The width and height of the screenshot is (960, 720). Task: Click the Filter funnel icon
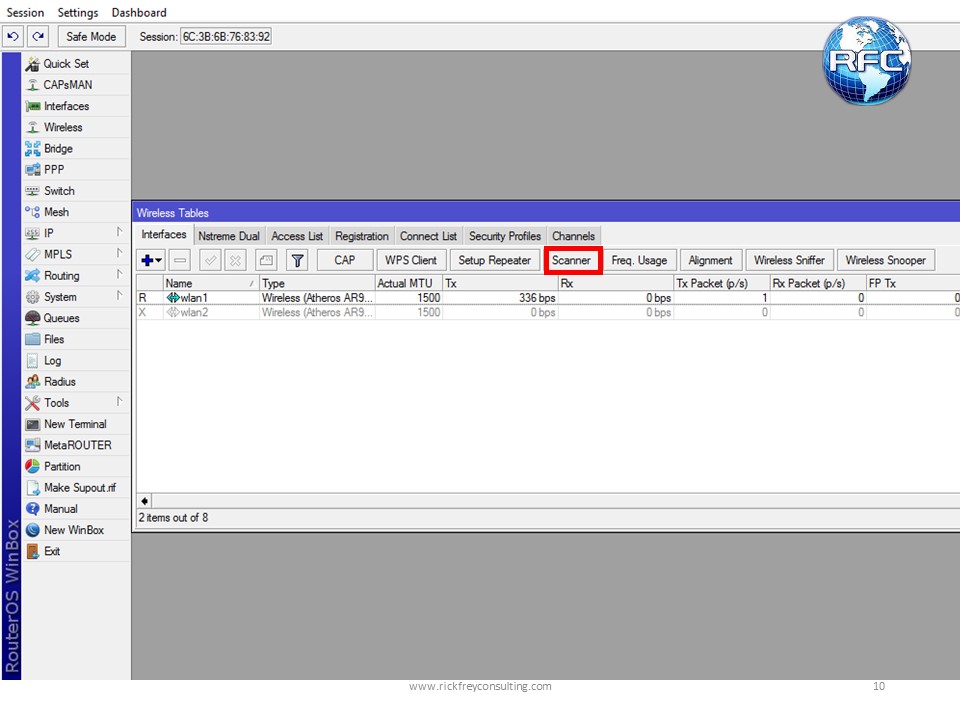coord(298,260)
